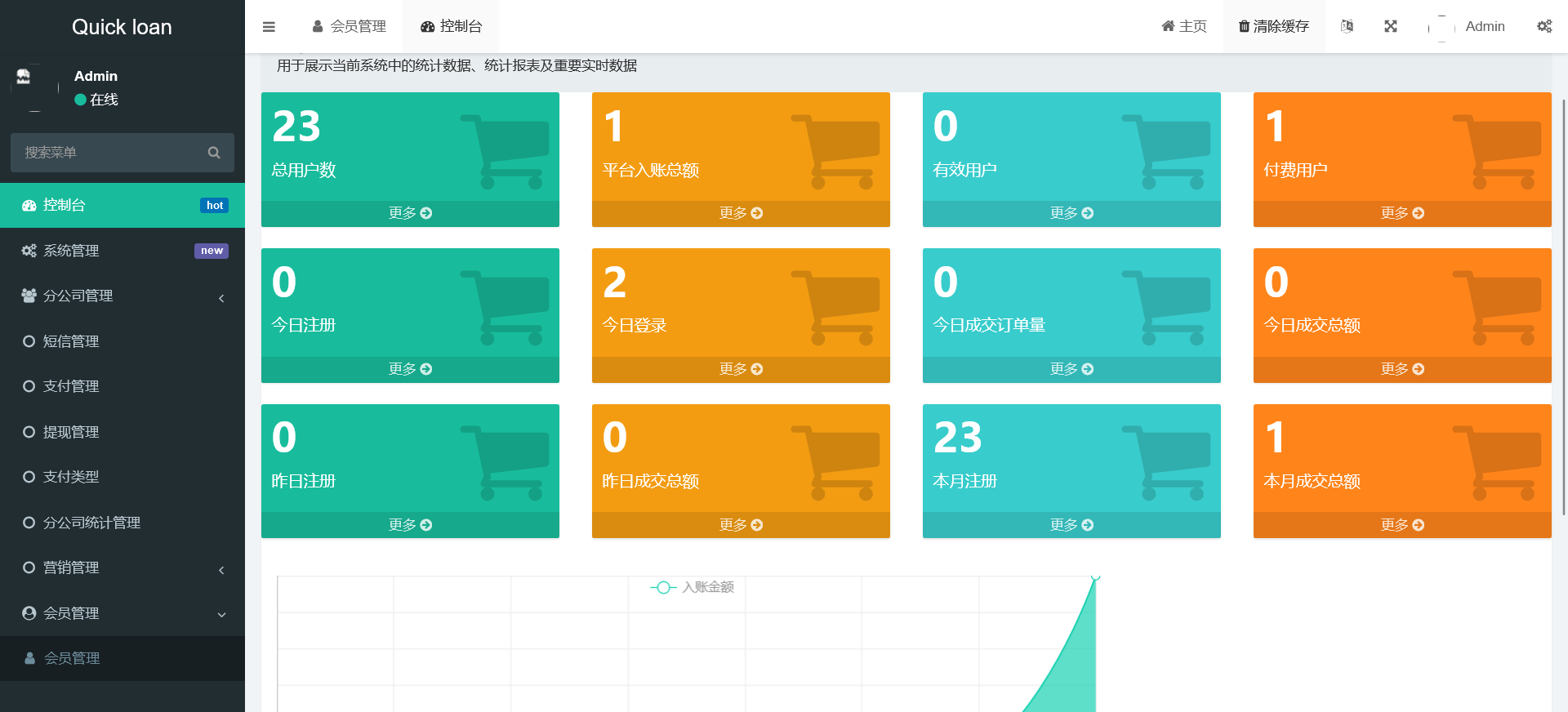Toggle the 入账金额 chart legend series
Image resolution: width=1568 pixels, height=712 pixels.
[693, 587]
